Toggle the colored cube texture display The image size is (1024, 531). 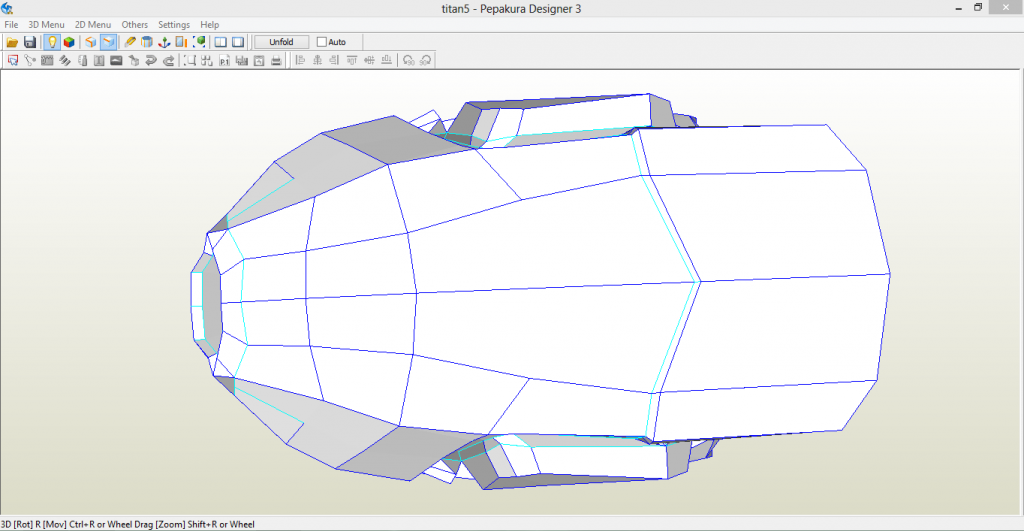click(69, 42)
